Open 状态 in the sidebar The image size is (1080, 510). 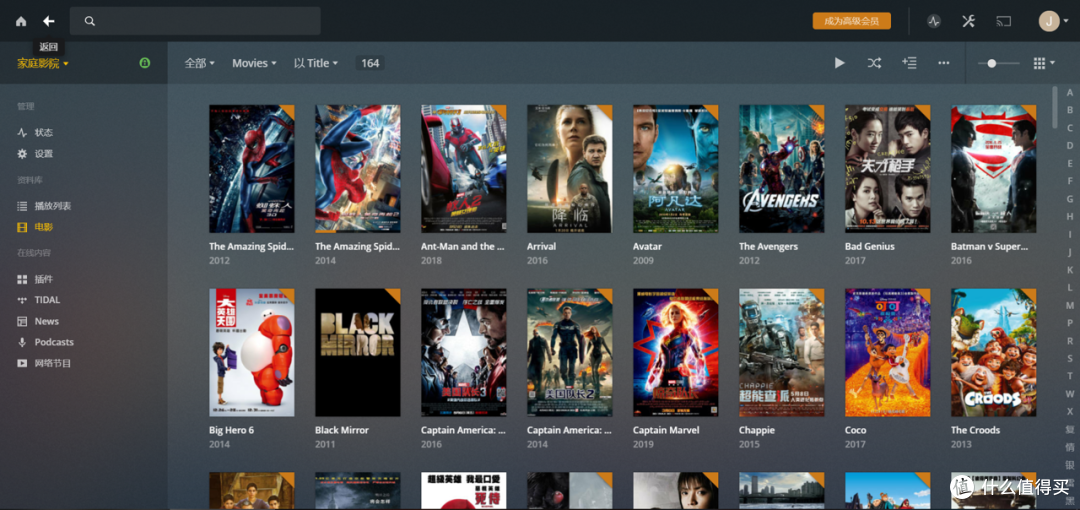[43, 132]
